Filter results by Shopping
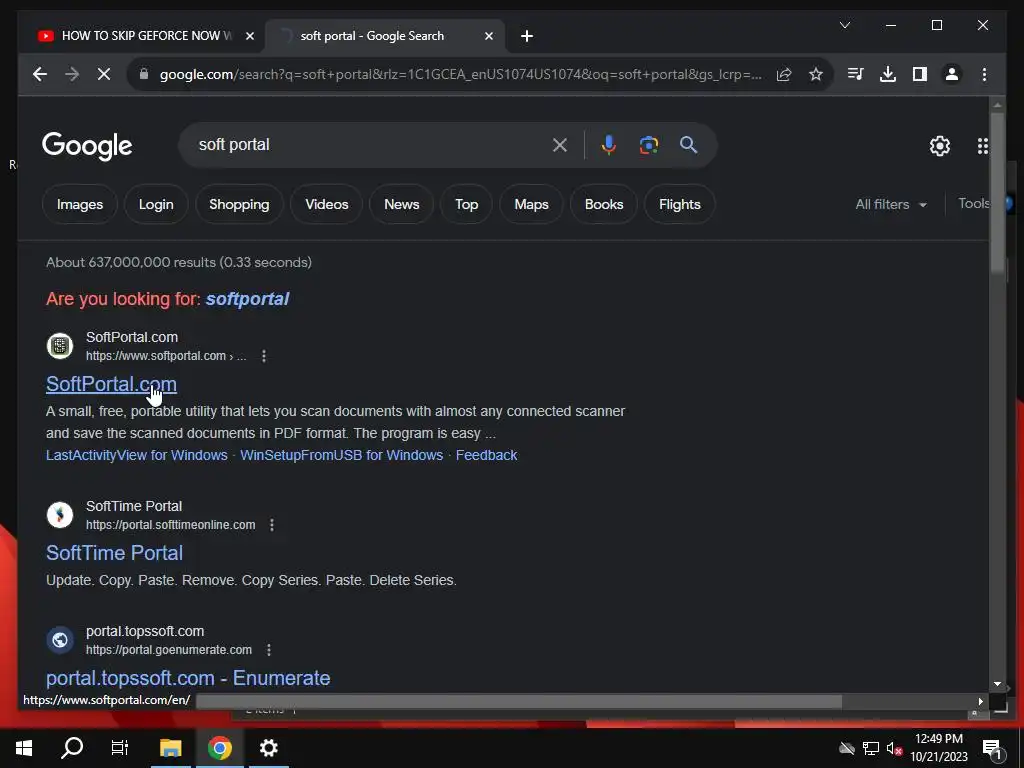1024x768 pixels. [x=239, y=204]
